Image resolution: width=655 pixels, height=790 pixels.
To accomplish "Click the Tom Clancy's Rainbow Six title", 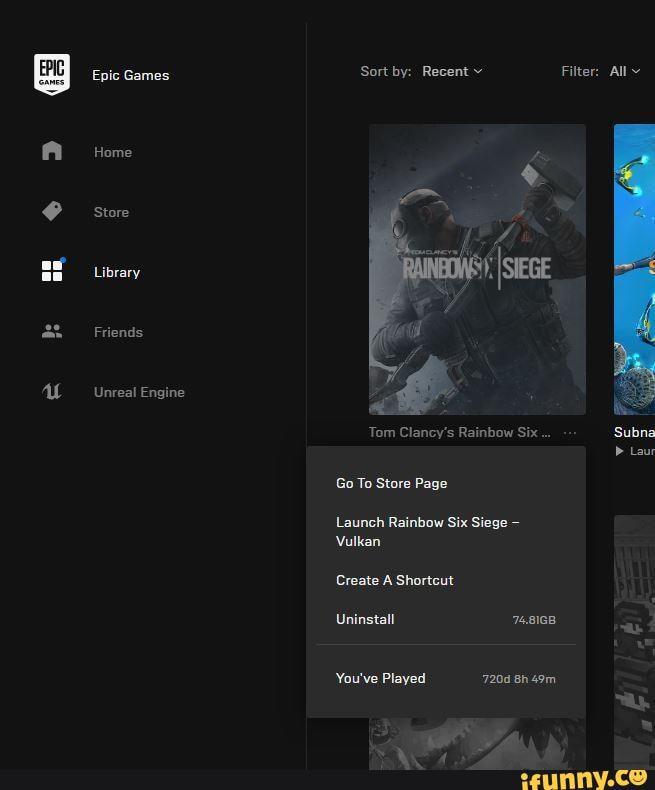I will [x=460, y=432].
